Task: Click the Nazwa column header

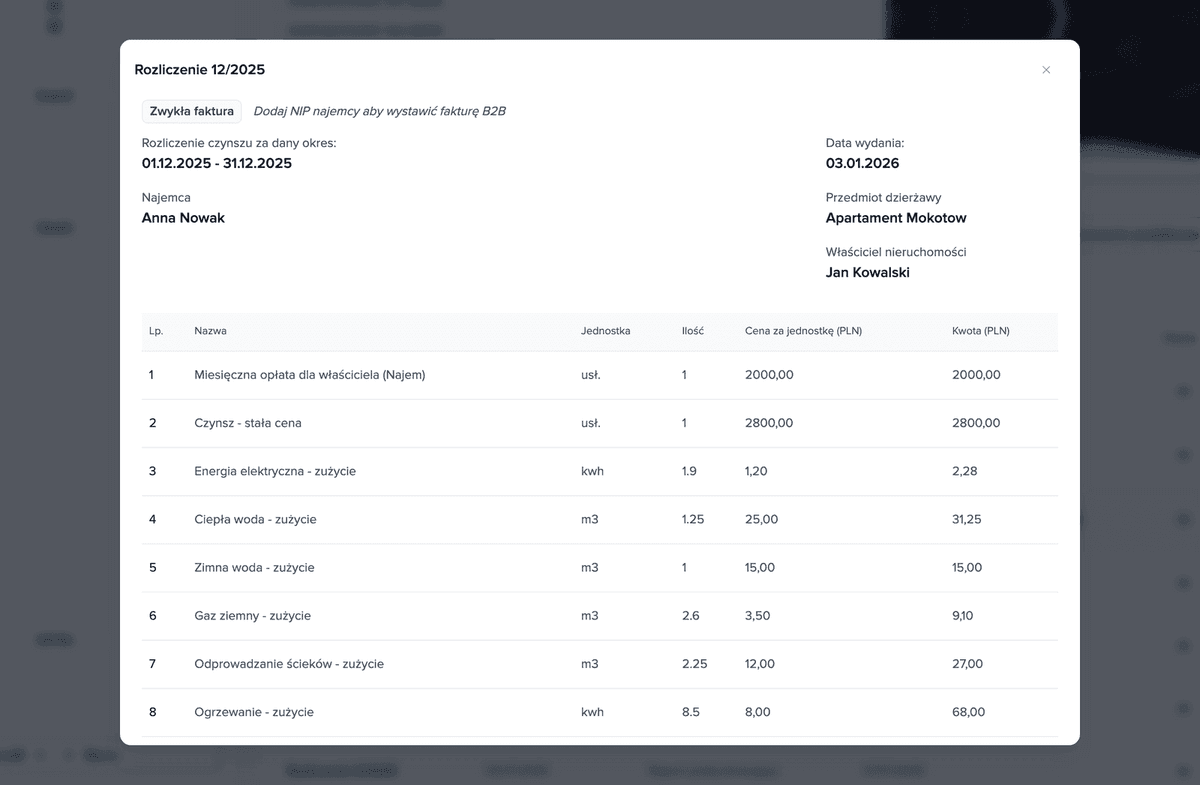Action: 210,331
